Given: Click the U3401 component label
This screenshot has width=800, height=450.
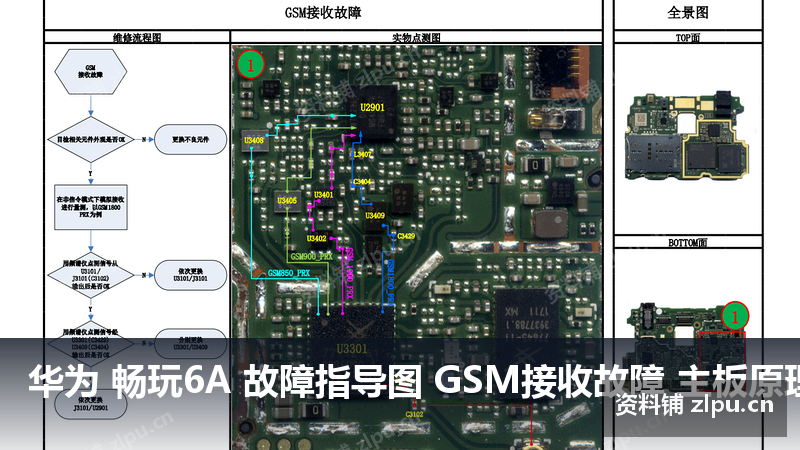Looking at the screenshot, I should (323, 195).
